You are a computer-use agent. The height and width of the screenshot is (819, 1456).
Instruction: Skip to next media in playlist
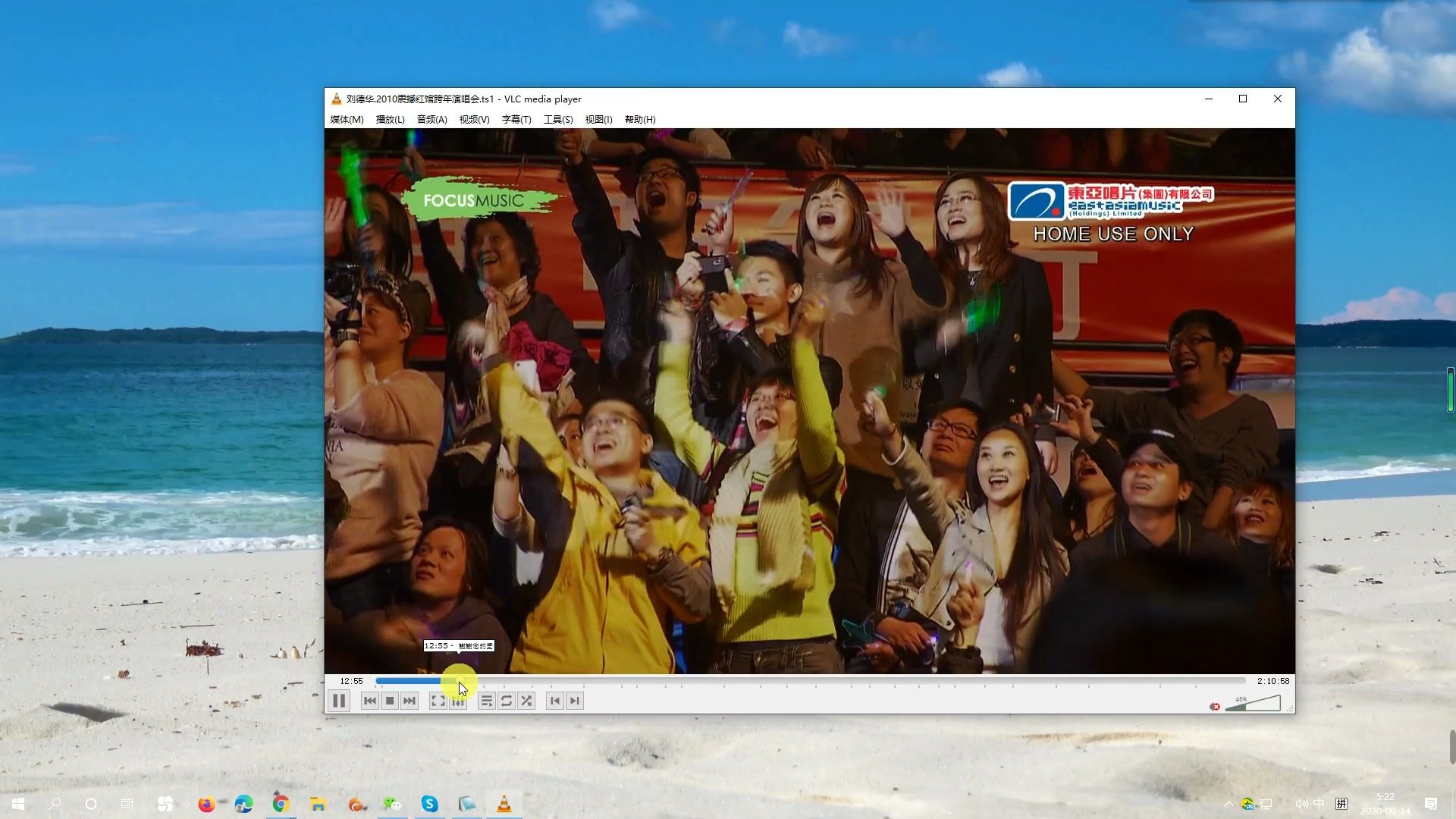[409, 701]
